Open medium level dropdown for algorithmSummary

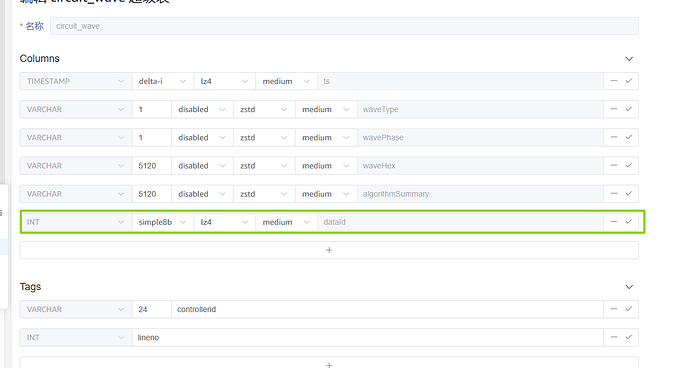tap(326, 194)
